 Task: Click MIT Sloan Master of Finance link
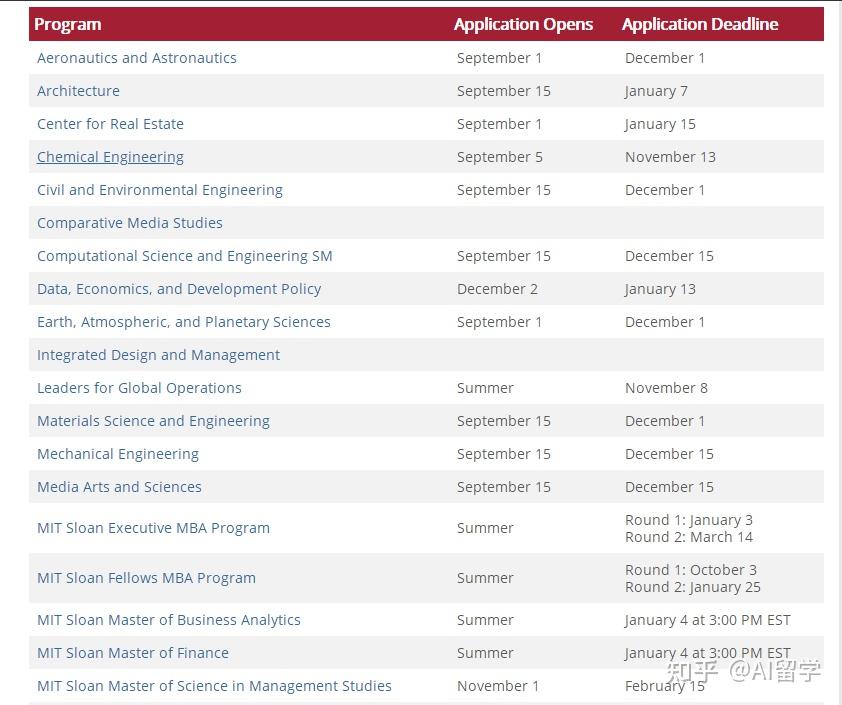(x=133, y=653)
